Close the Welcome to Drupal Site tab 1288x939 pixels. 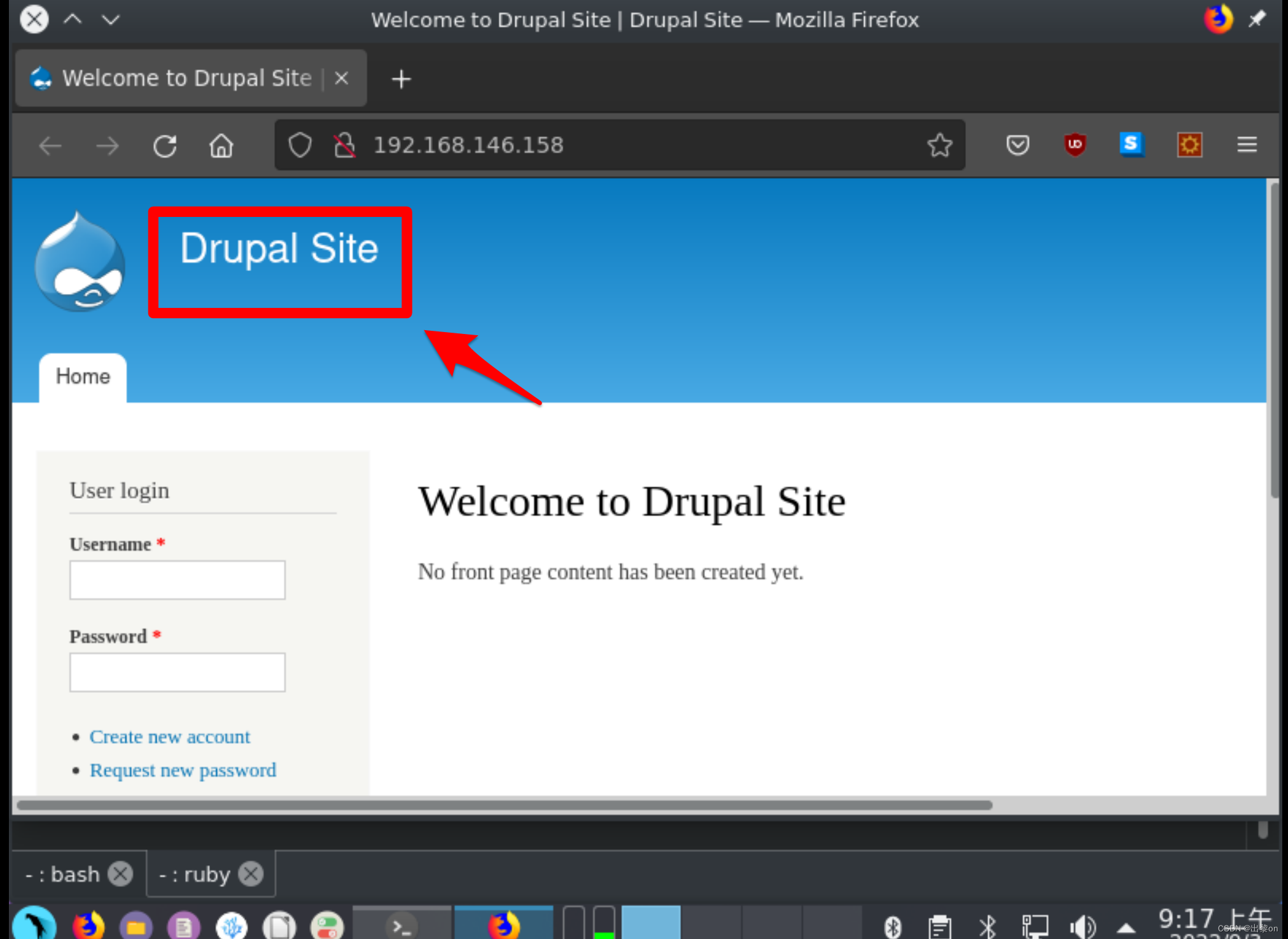pos(342,78)
